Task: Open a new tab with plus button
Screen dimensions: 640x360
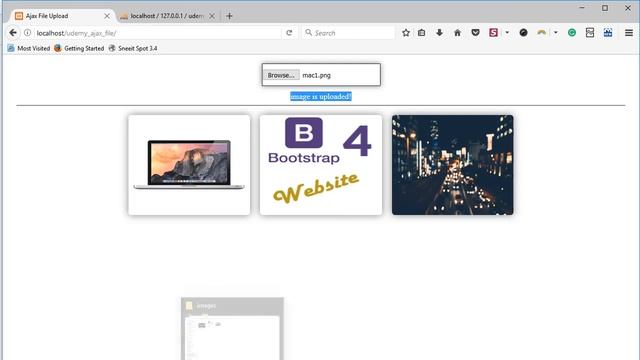Action: click(x=229, y=16)
